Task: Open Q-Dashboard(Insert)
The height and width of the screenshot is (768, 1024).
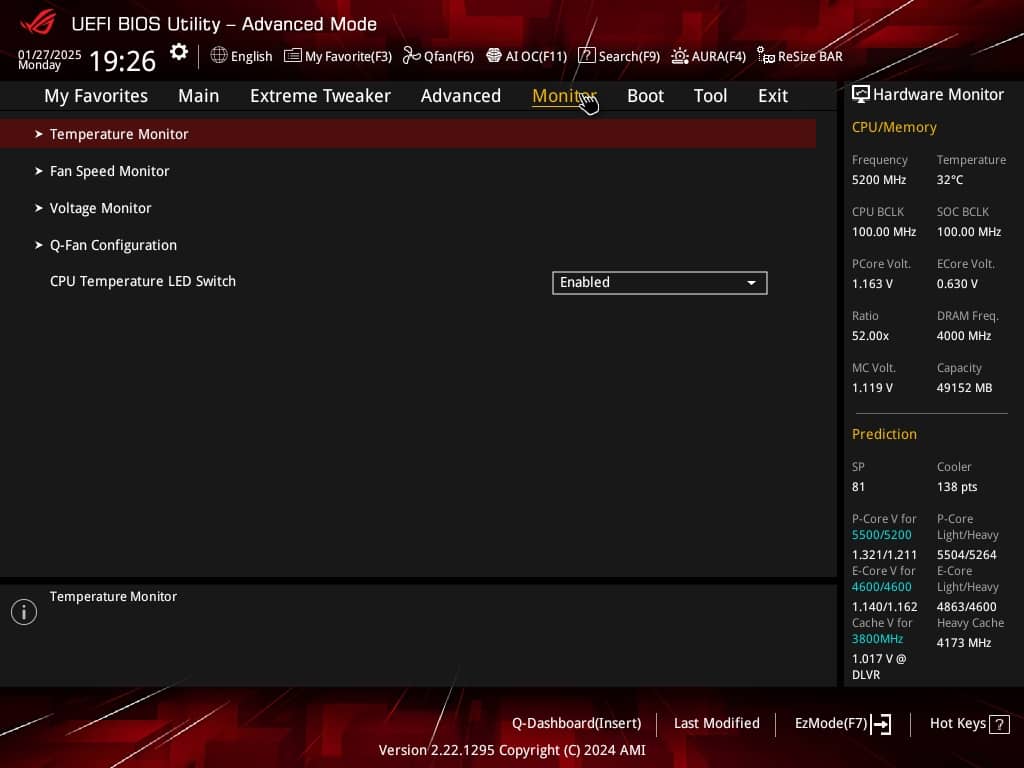Action: coord(577,724)
